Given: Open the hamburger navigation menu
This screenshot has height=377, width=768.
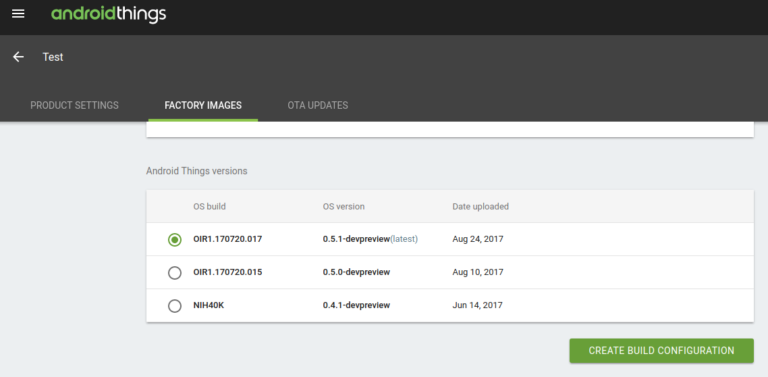Looking at the screenshot, I should pyautogui.click(x=18, y=14).
